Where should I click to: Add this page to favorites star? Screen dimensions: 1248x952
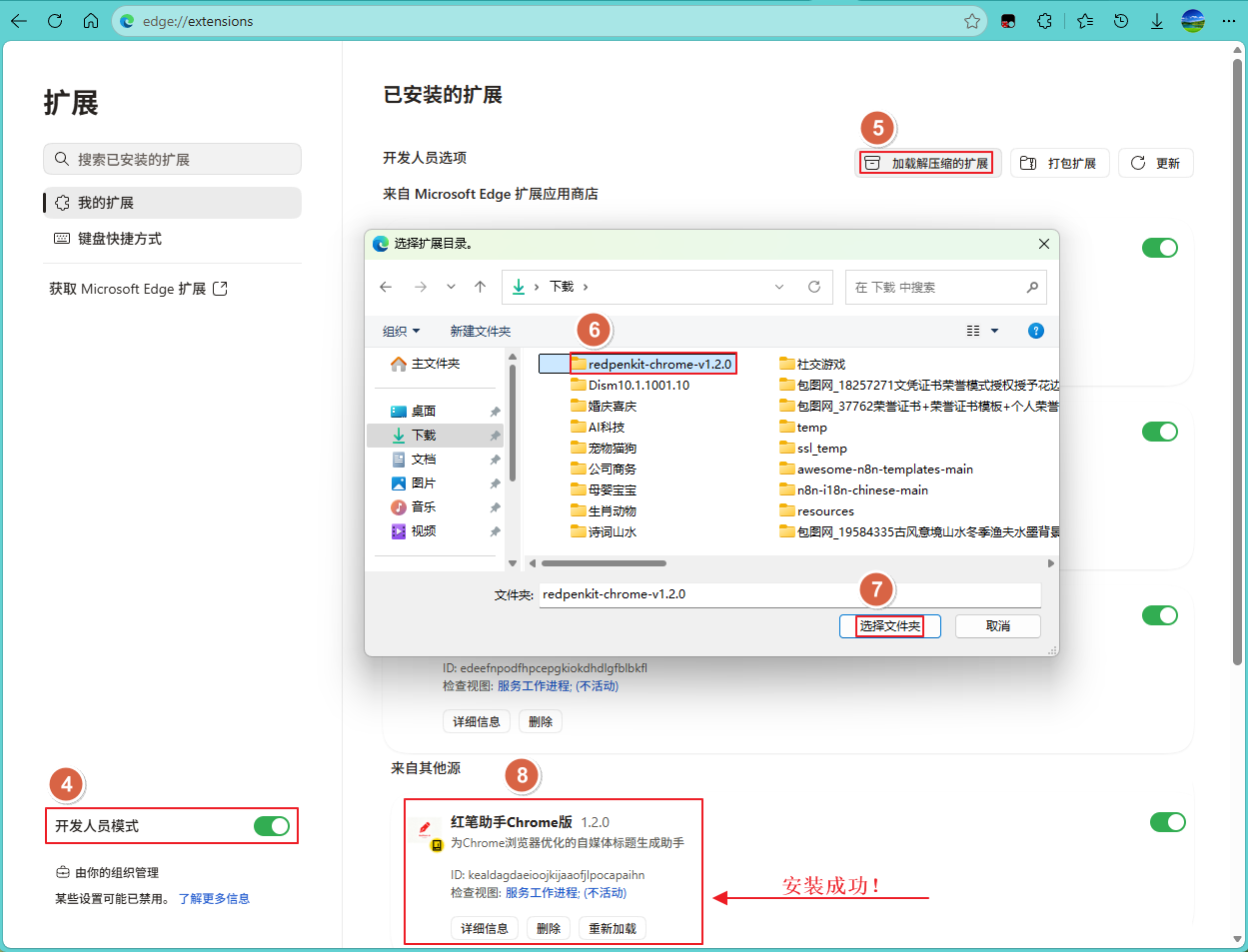(971, 21)
